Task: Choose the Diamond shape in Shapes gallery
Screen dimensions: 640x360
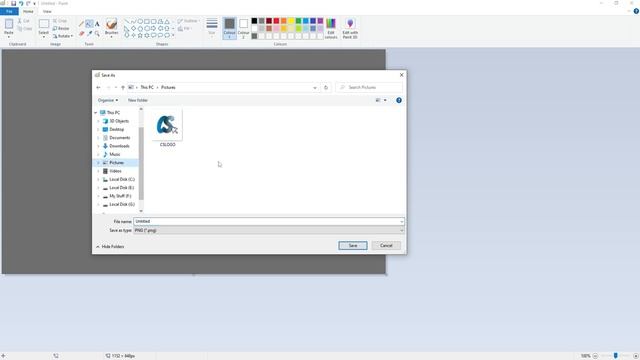Action: 133,29
